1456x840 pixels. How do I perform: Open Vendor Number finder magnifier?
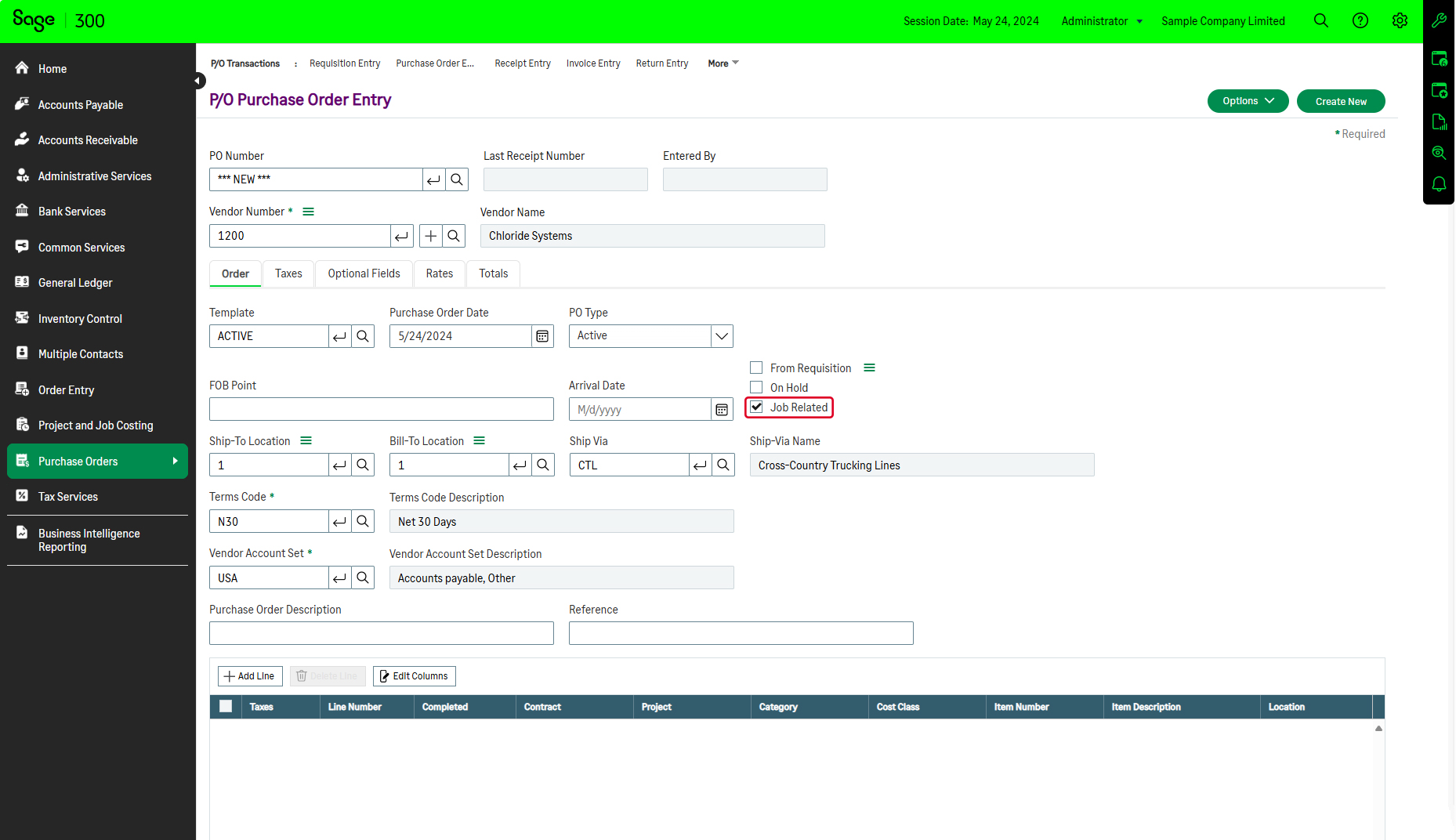pyautogui.click(x=454, y=236)
